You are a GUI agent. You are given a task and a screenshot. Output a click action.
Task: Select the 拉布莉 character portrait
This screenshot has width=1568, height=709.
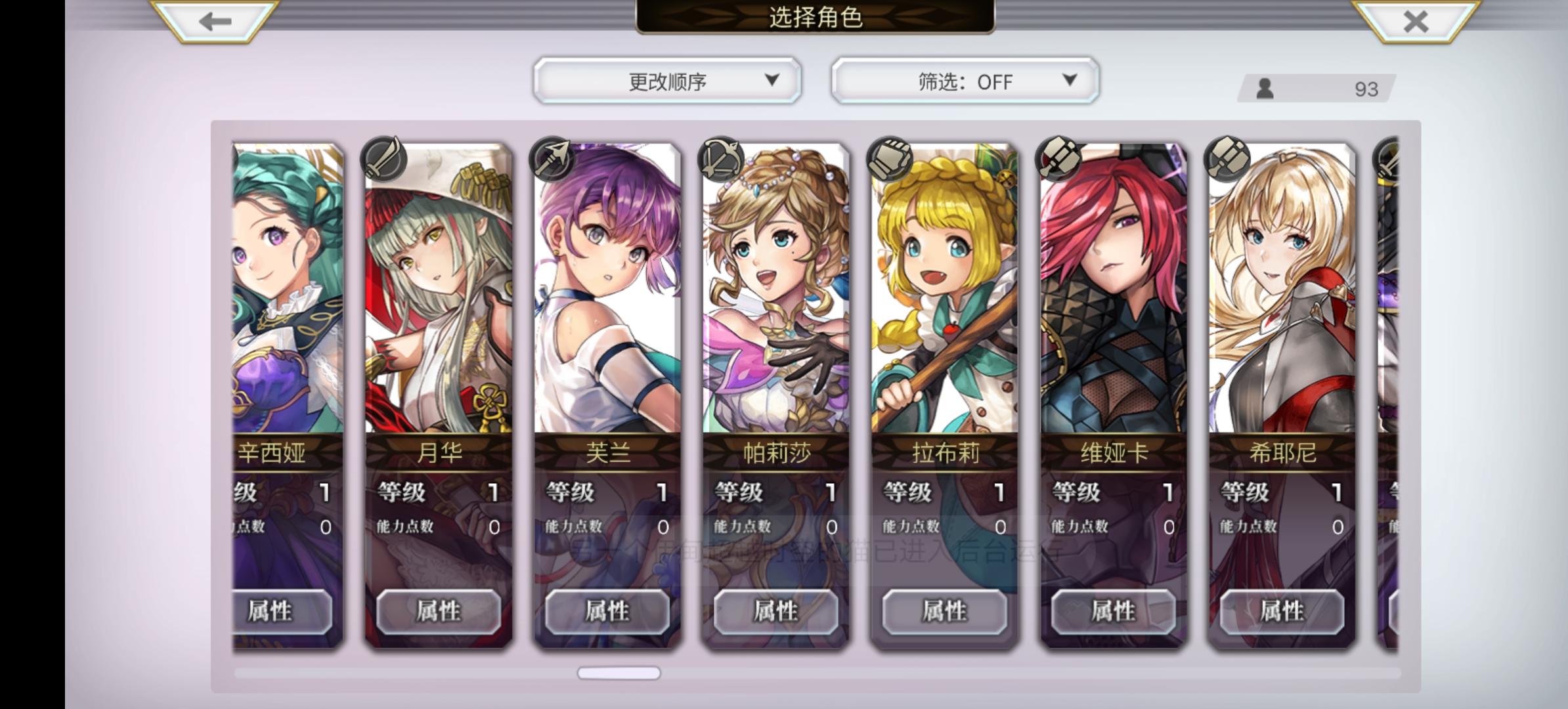945,289
